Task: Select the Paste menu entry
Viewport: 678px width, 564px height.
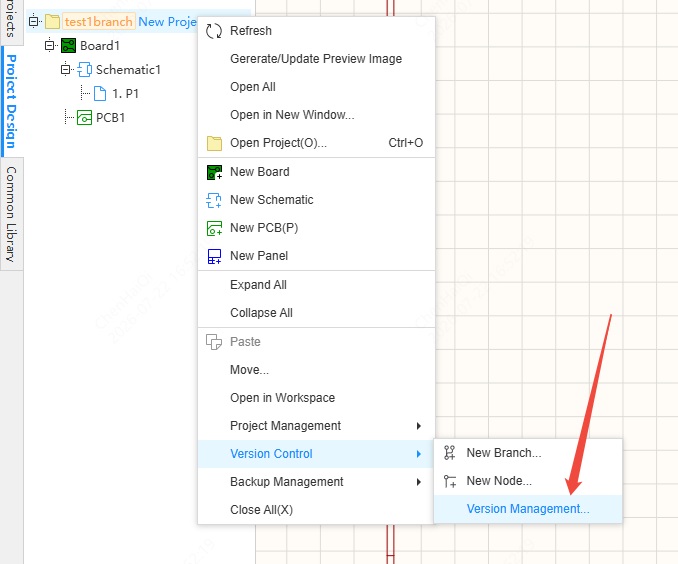Action: tap(316, 342)
